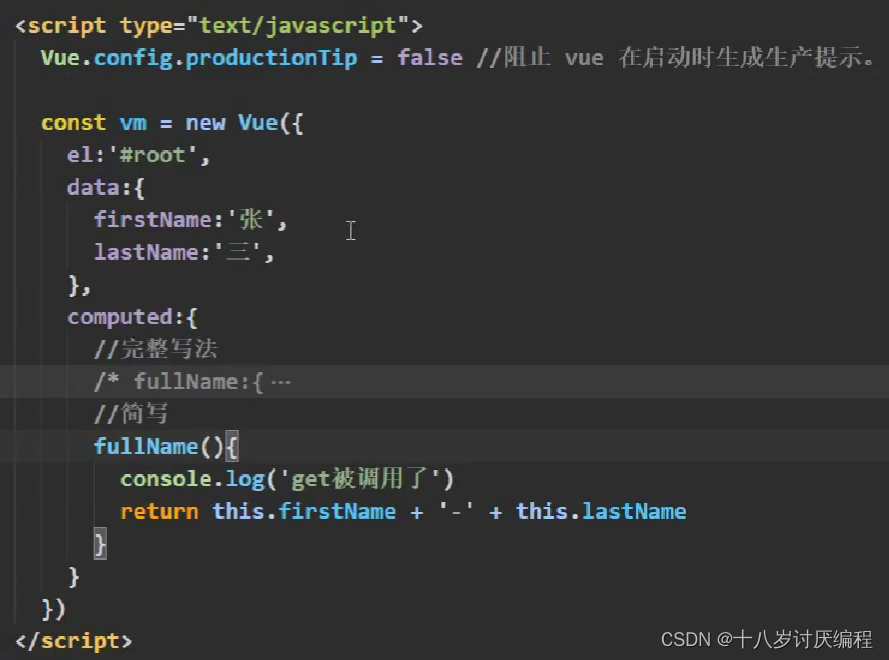Click this.lastName in the return statement
Image resolution: width=889 pixels, height=660 pixels.
(601, 511)
